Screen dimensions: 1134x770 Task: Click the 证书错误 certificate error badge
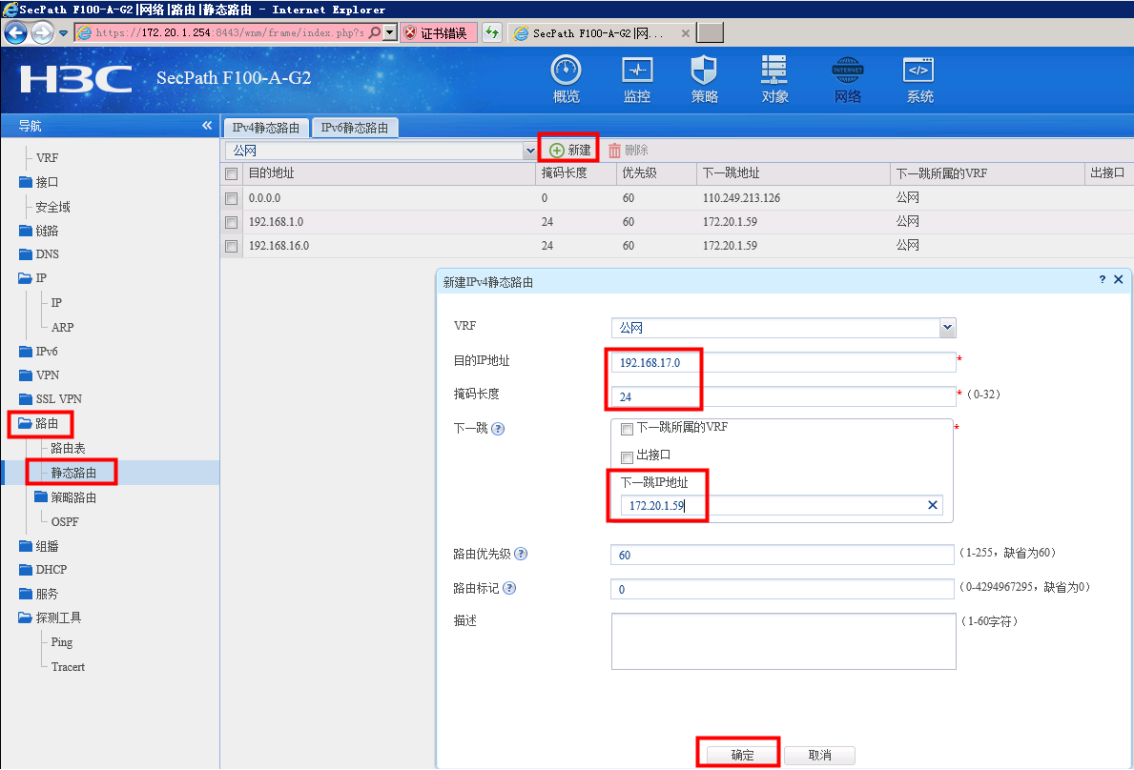click(x=438, y=33)
